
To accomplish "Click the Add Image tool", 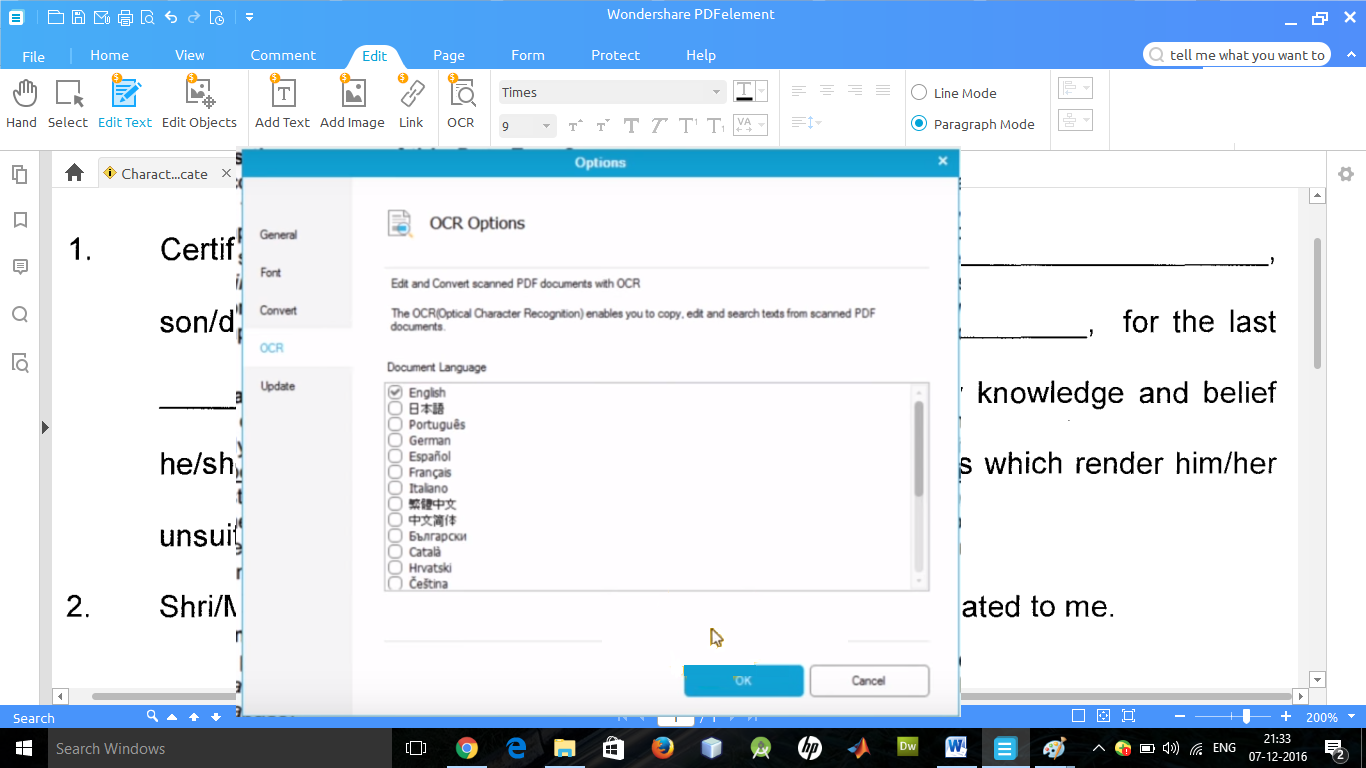I will 352,104.
